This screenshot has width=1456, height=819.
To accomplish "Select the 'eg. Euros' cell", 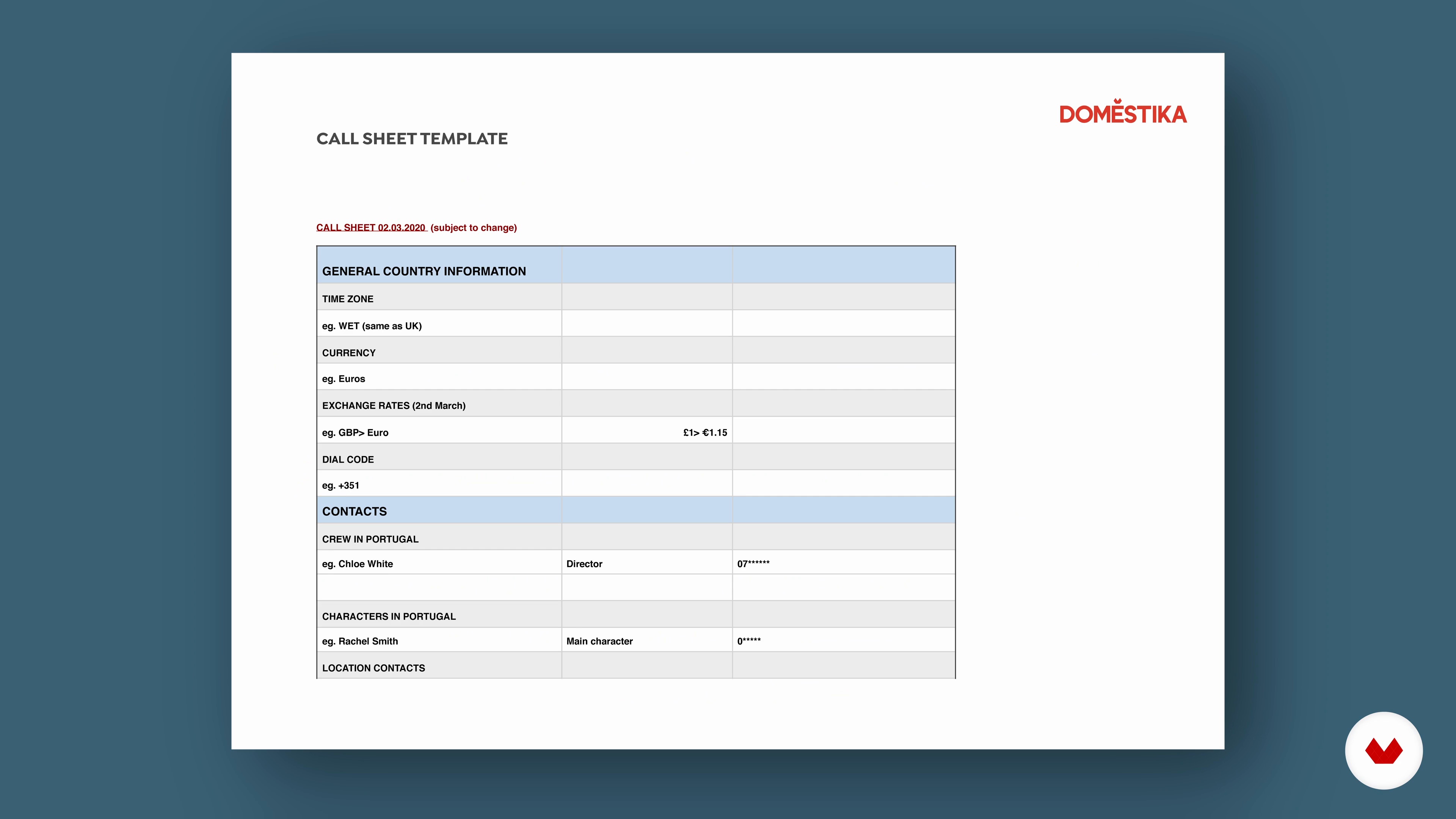I will coord(439,377).
